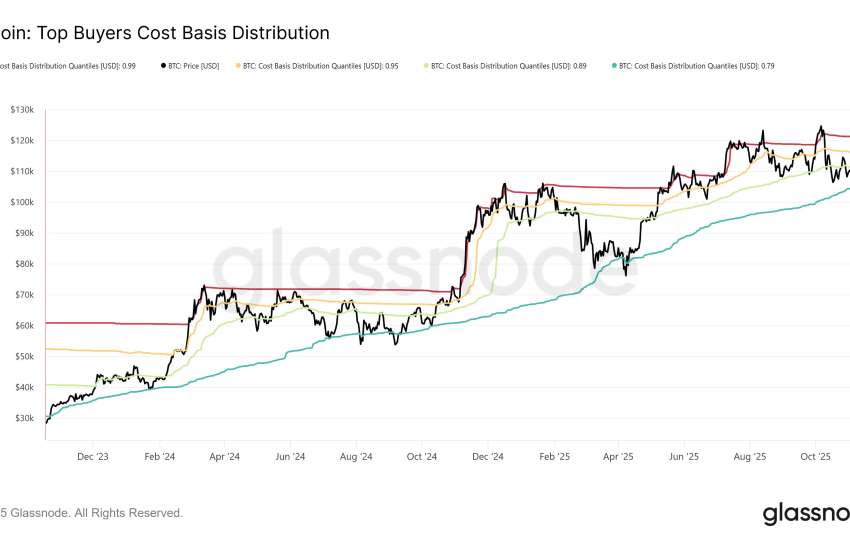Click the black BTC Price legend dot
850x541 pixels.
(163, 66)
